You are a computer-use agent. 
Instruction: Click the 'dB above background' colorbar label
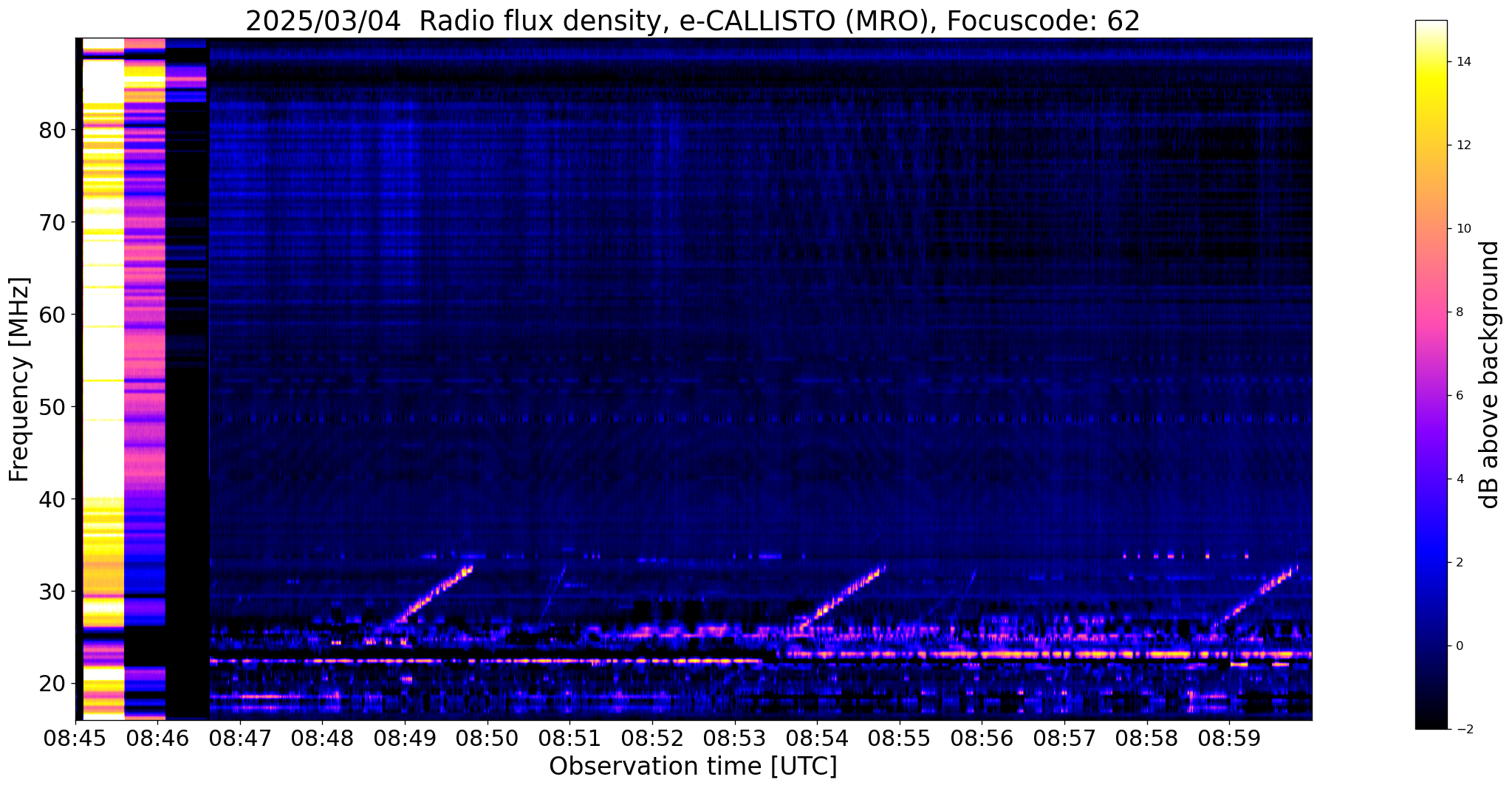click(x=1490, y=374)
